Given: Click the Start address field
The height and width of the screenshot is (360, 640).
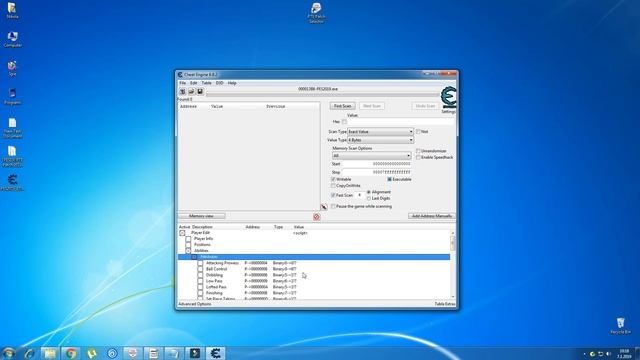Looking at the screenshot, I should tap(376, 164).
